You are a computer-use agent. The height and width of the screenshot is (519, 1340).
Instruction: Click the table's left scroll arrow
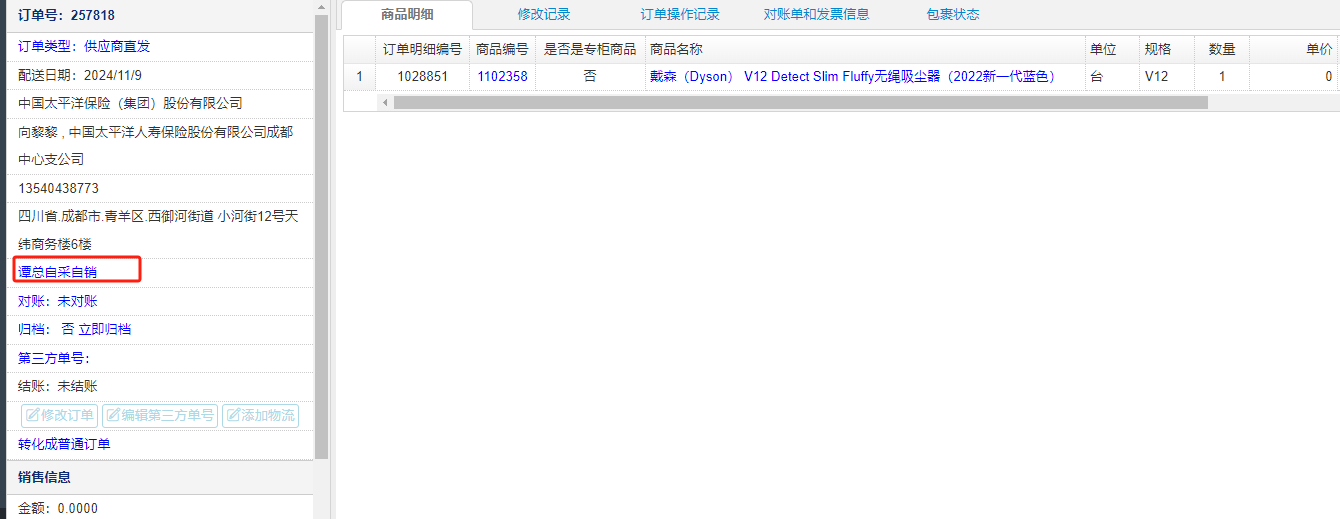click(x=384, y=102)
